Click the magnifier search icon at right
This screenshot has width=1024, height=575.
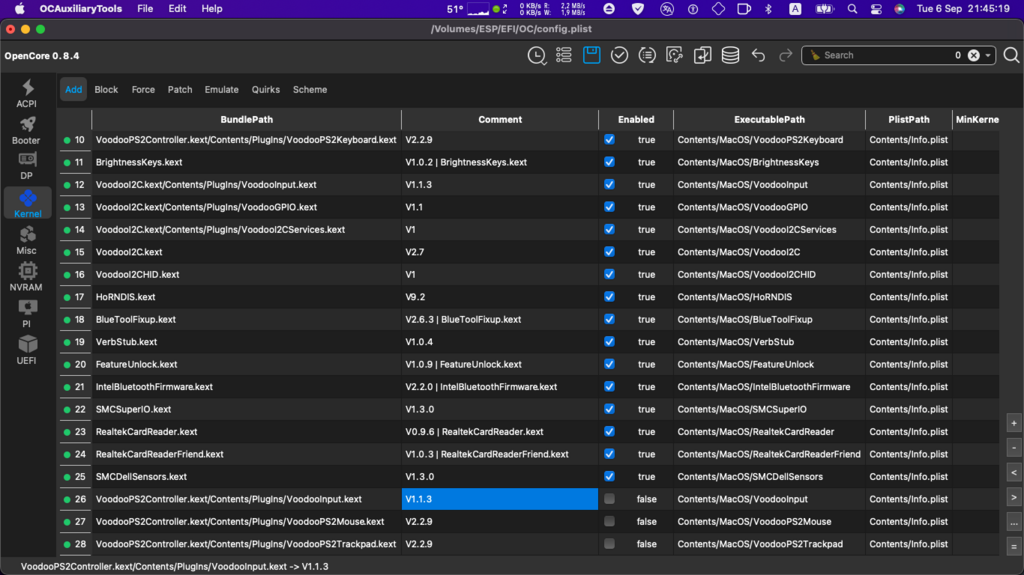point(1010,55)
